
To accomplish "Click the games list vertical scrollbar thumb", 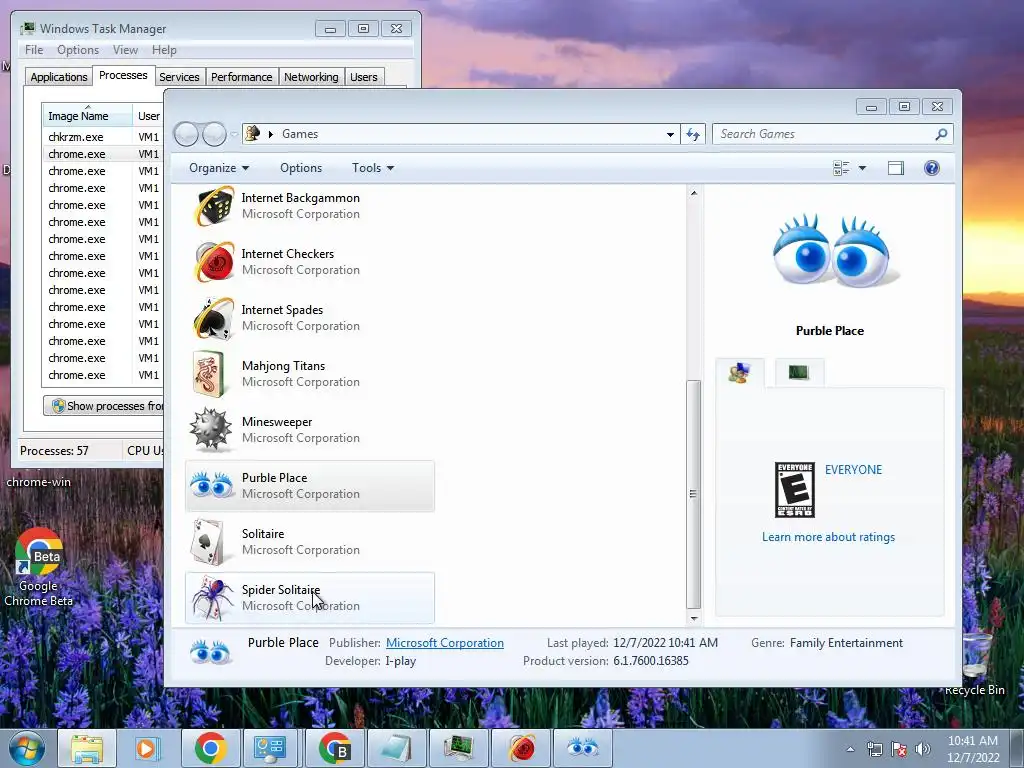I will (x=694, y=494).
